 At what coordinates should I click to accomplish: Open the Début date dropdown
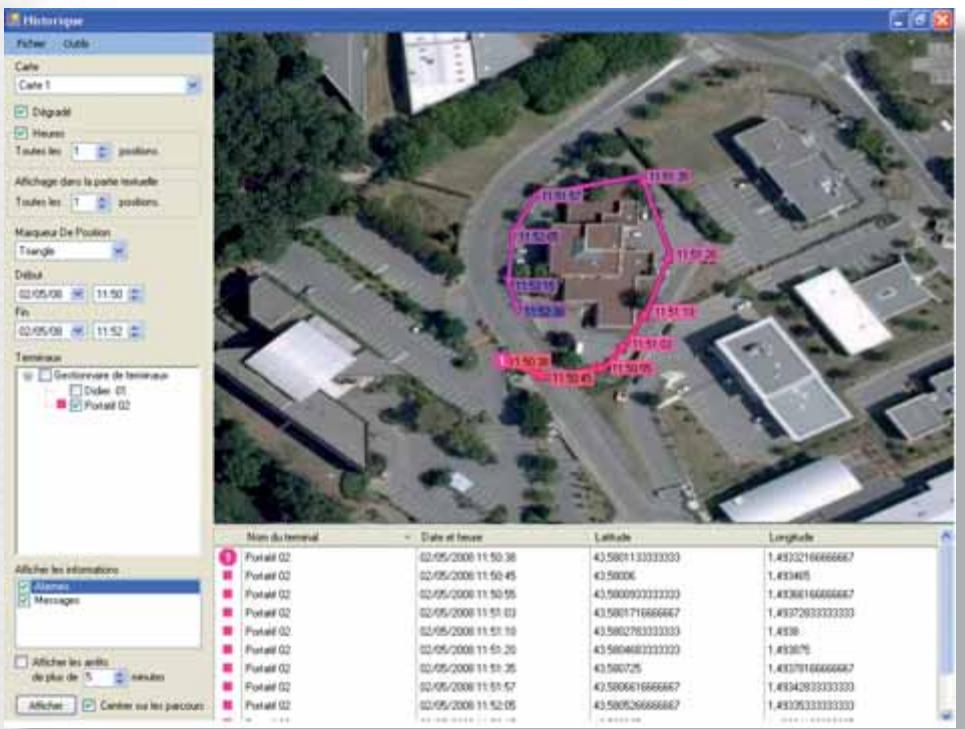tap(78, 294)
